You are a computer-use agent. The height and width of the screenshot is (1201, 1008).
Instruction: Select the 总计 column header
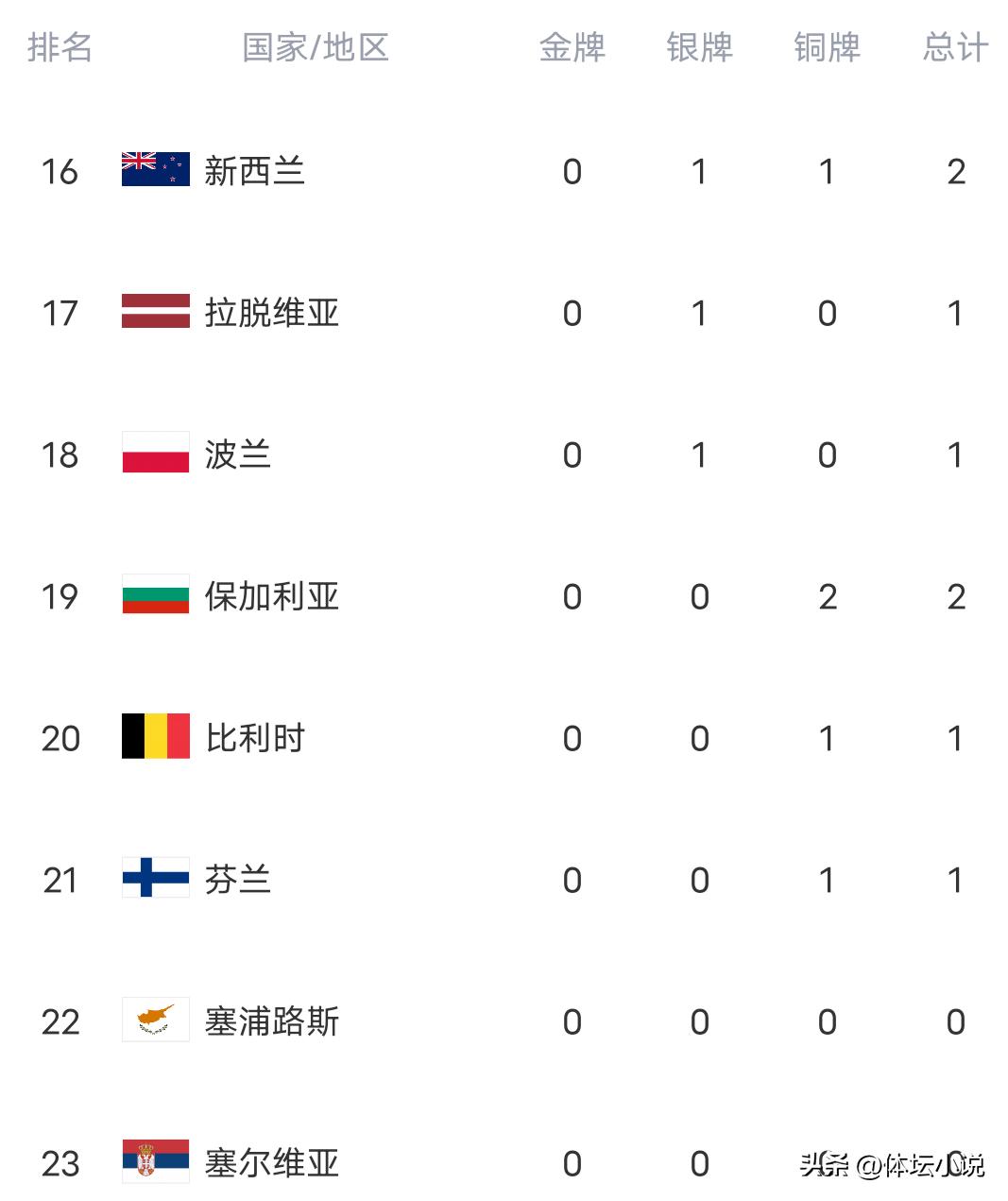(955, 47)
